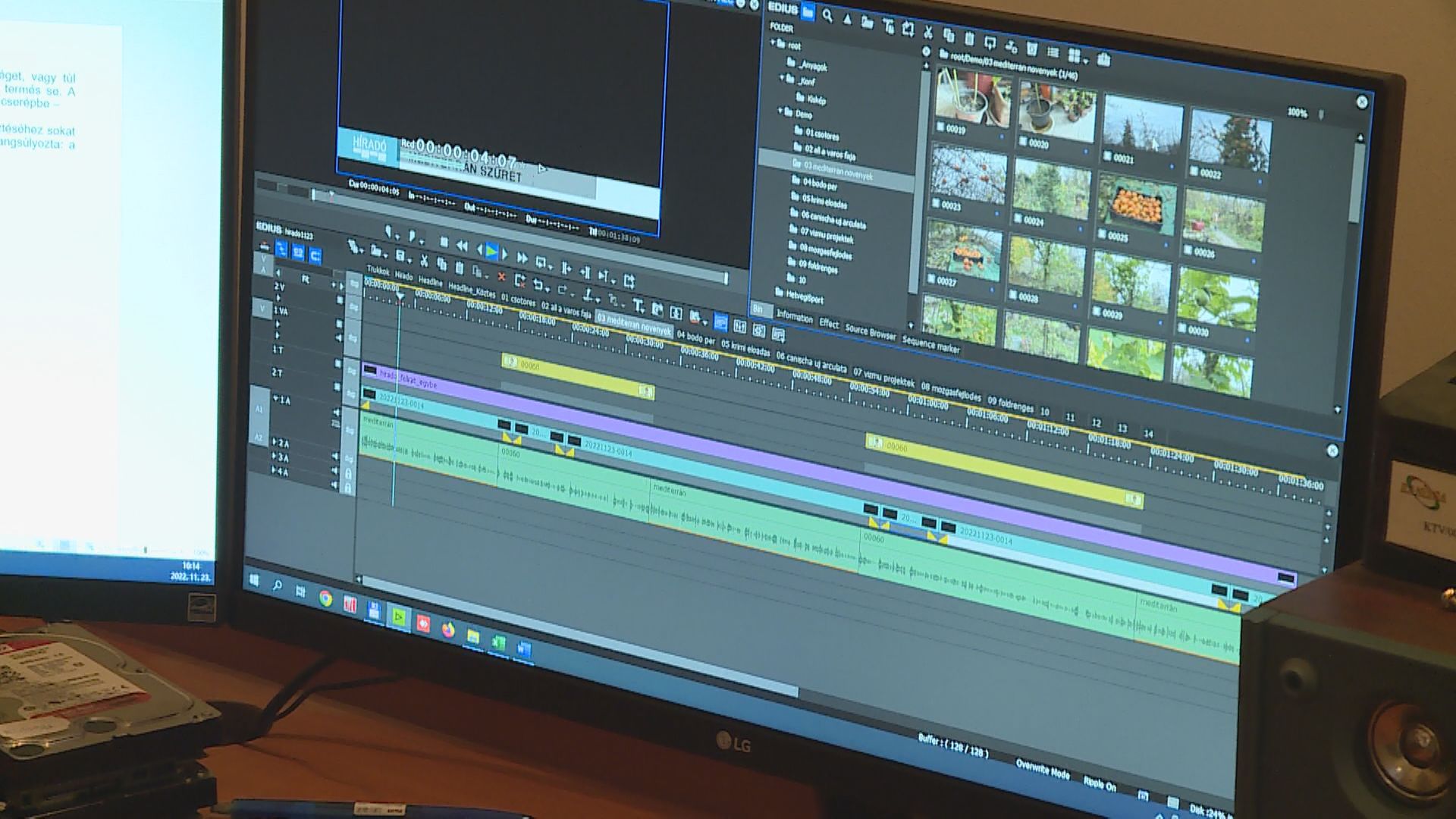Toggle the V video source channel patch
Viewport: 1456px width, 819px height.
[262, 309]
